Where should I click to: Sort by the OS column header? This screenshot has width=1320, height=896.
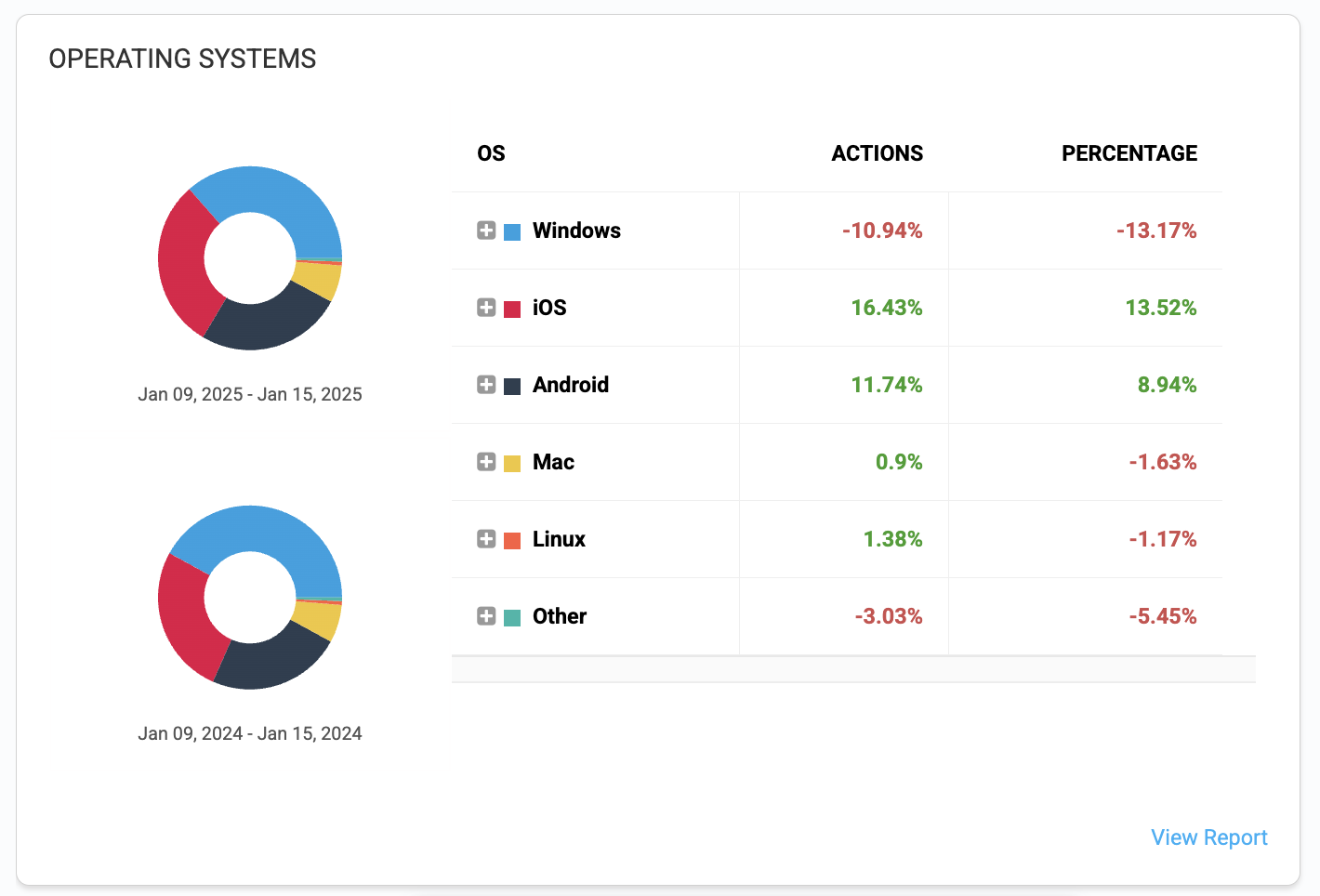[491, 153]
